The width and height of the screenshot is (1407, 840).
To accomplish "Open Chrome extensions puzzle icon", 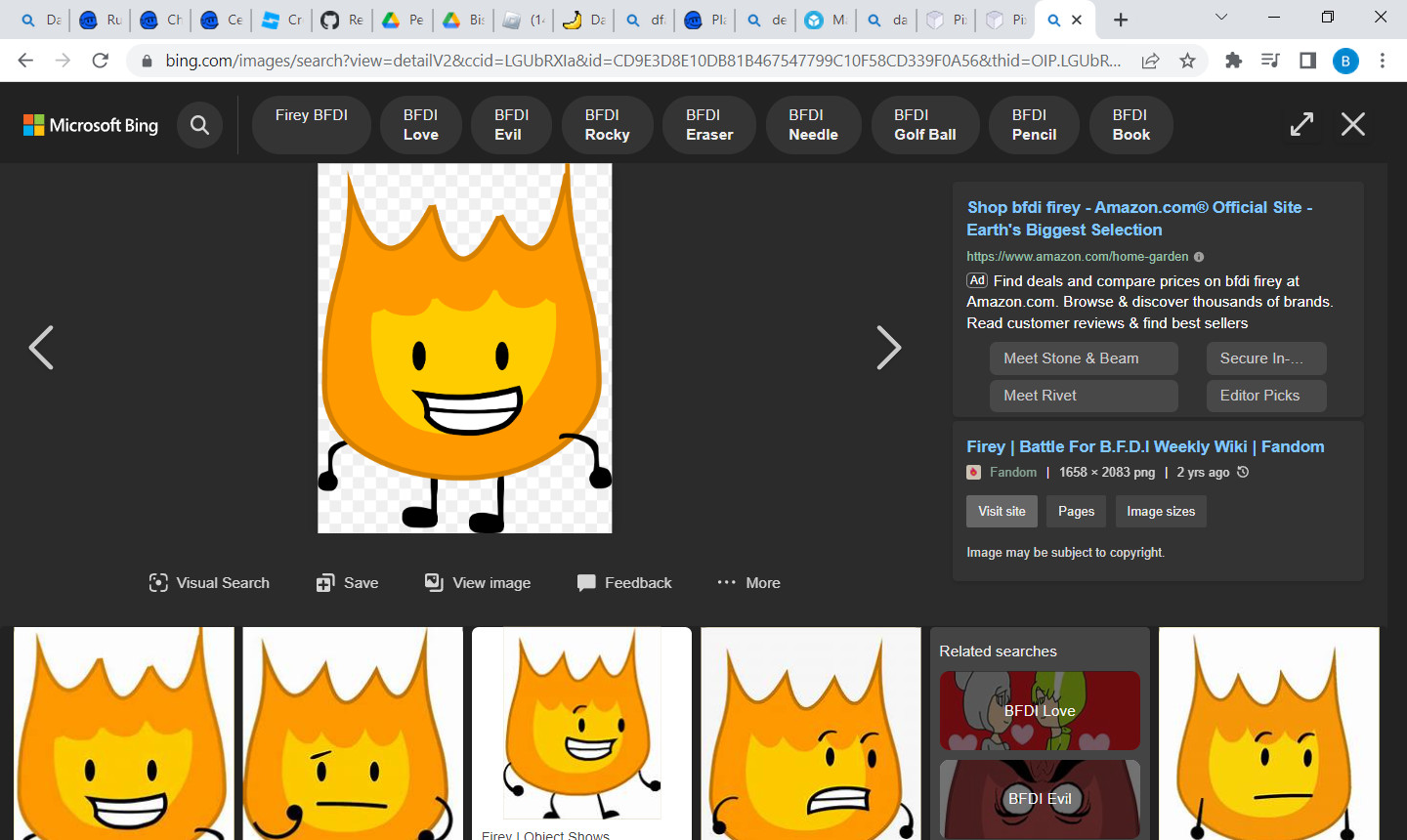I will tap(1233, 61).
